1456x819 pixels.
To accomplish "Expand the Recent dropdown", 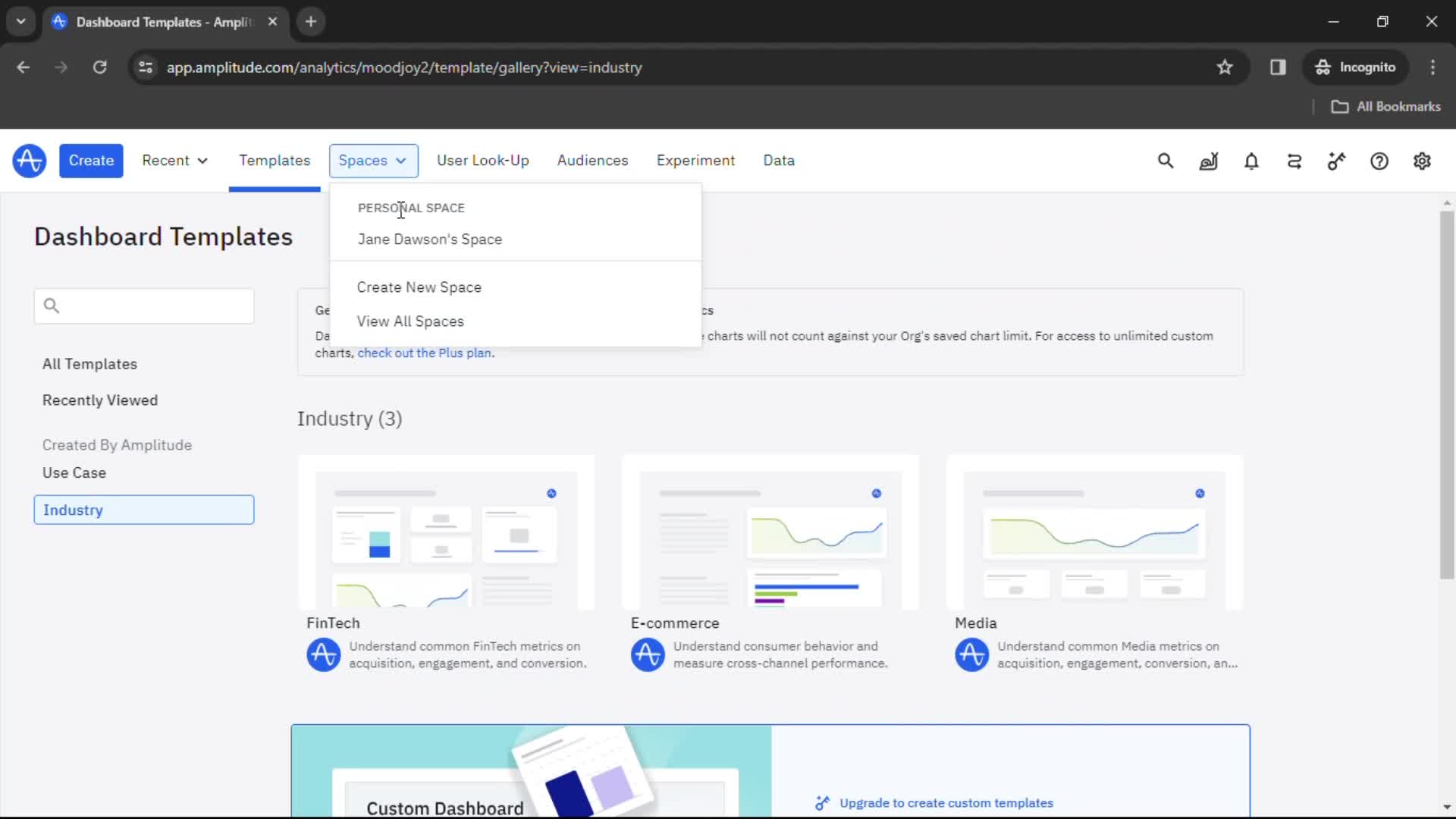I will coord(174,161).
